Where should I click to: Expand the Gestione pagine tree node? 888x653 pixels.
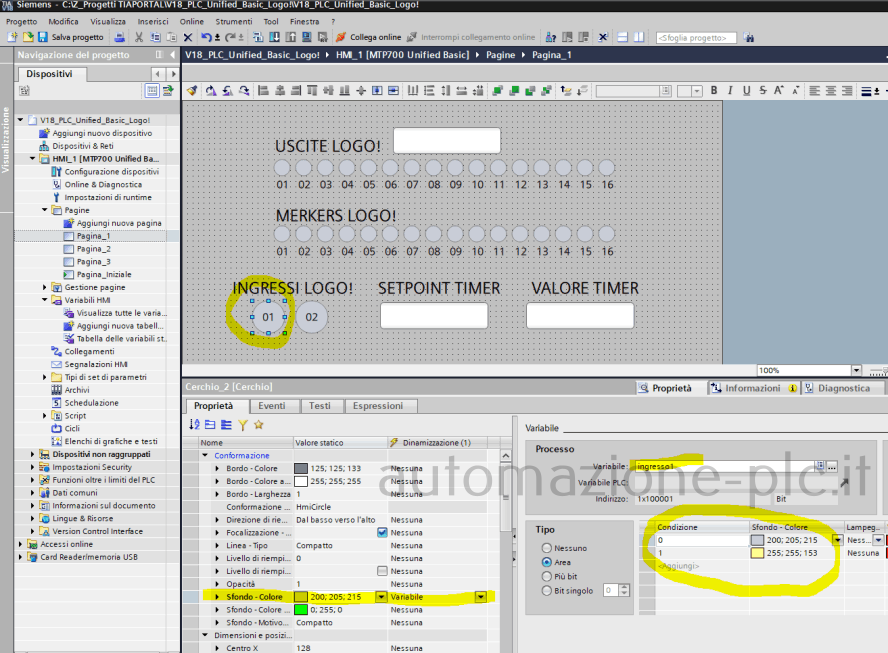(x=45, y=287)
